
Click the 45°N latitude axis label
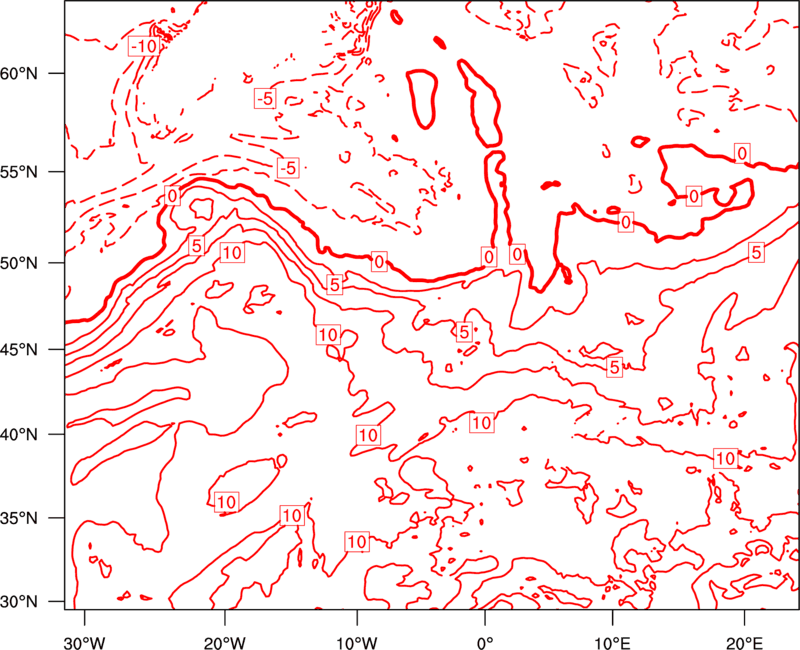coord(19,350)
